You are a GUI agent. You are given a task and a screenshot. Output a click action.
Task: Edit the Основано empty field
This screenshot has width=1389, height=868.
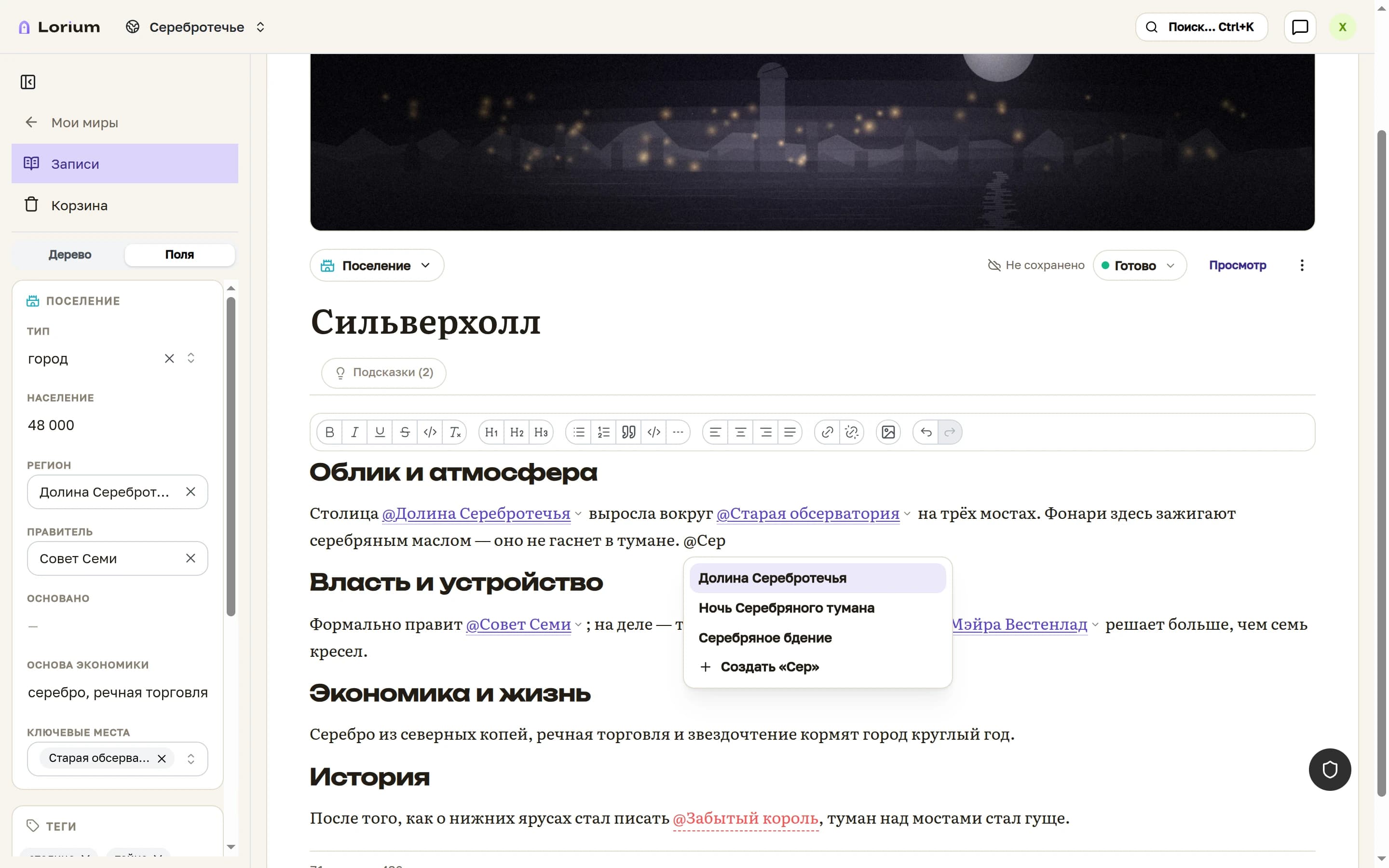tap(117, 626)
